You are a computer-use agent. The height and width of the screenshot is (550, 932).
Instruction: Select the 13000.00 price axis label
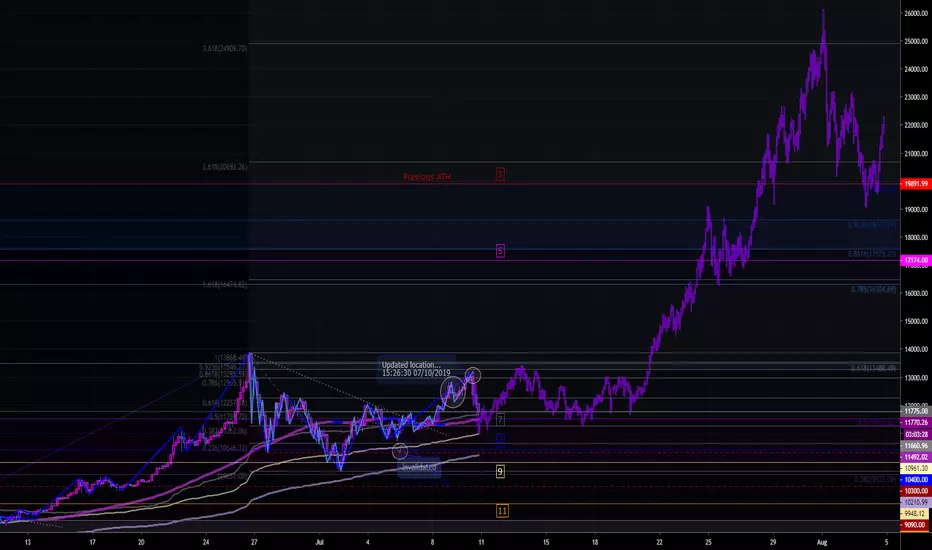(916, 378)
